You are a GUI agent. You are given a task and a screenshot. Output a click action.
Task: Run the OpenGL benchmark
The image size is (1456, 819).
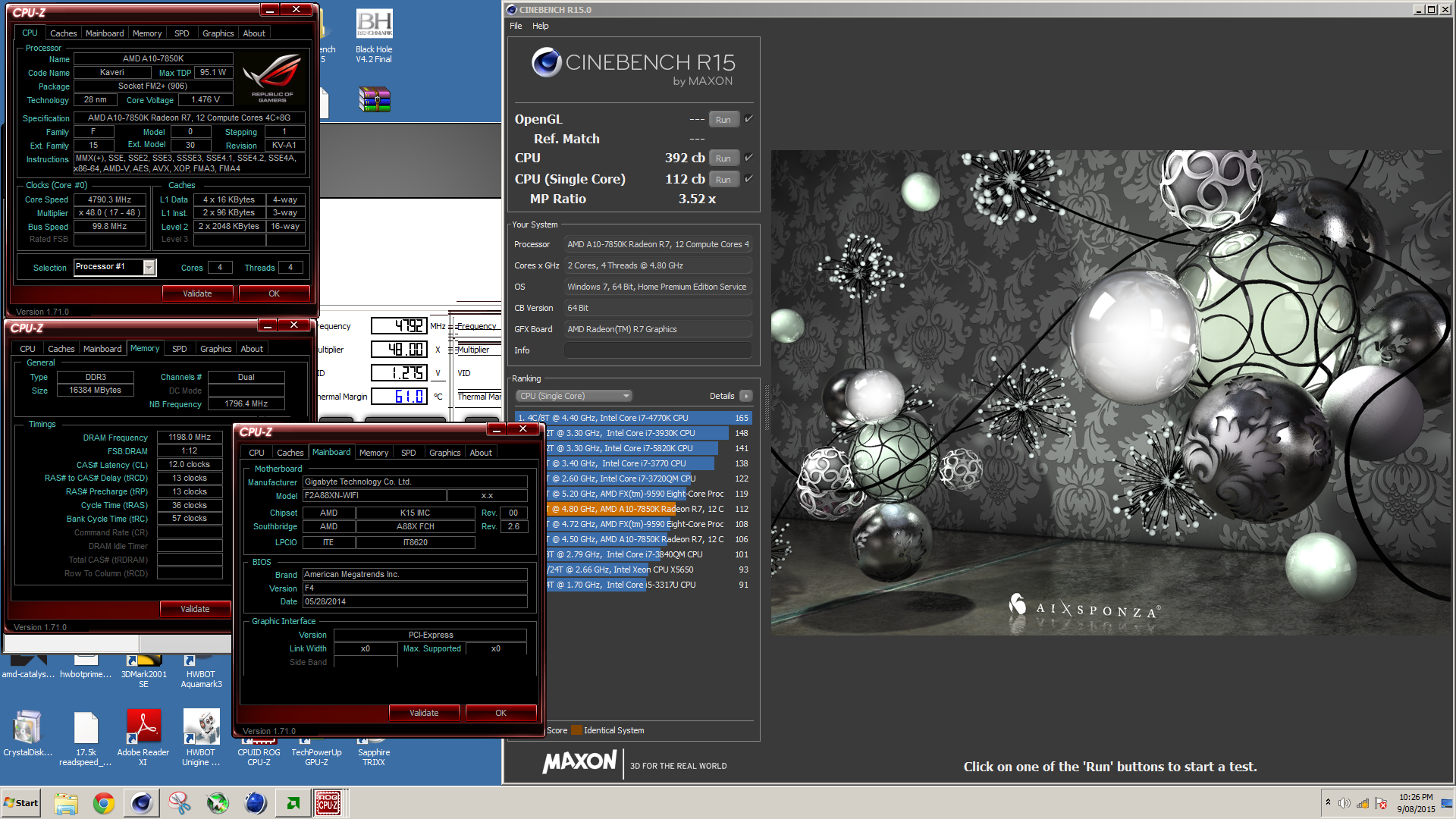723,120
